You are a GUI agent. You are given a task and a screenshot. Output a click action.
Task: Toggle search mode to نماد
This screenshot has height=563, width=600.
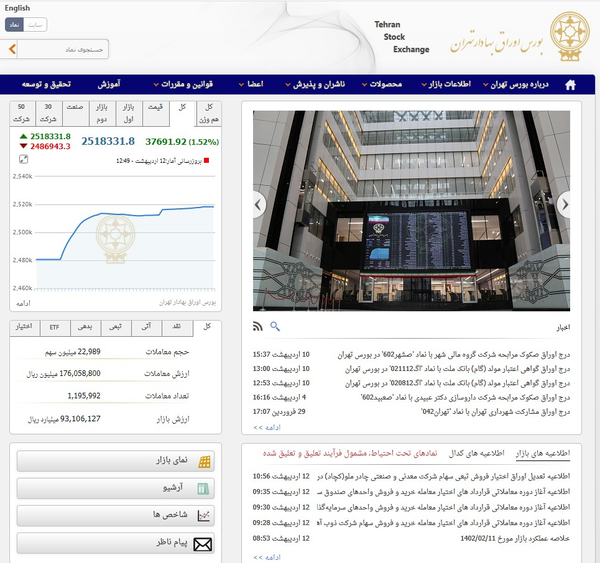pyautogui.click(x=14, y=25)
